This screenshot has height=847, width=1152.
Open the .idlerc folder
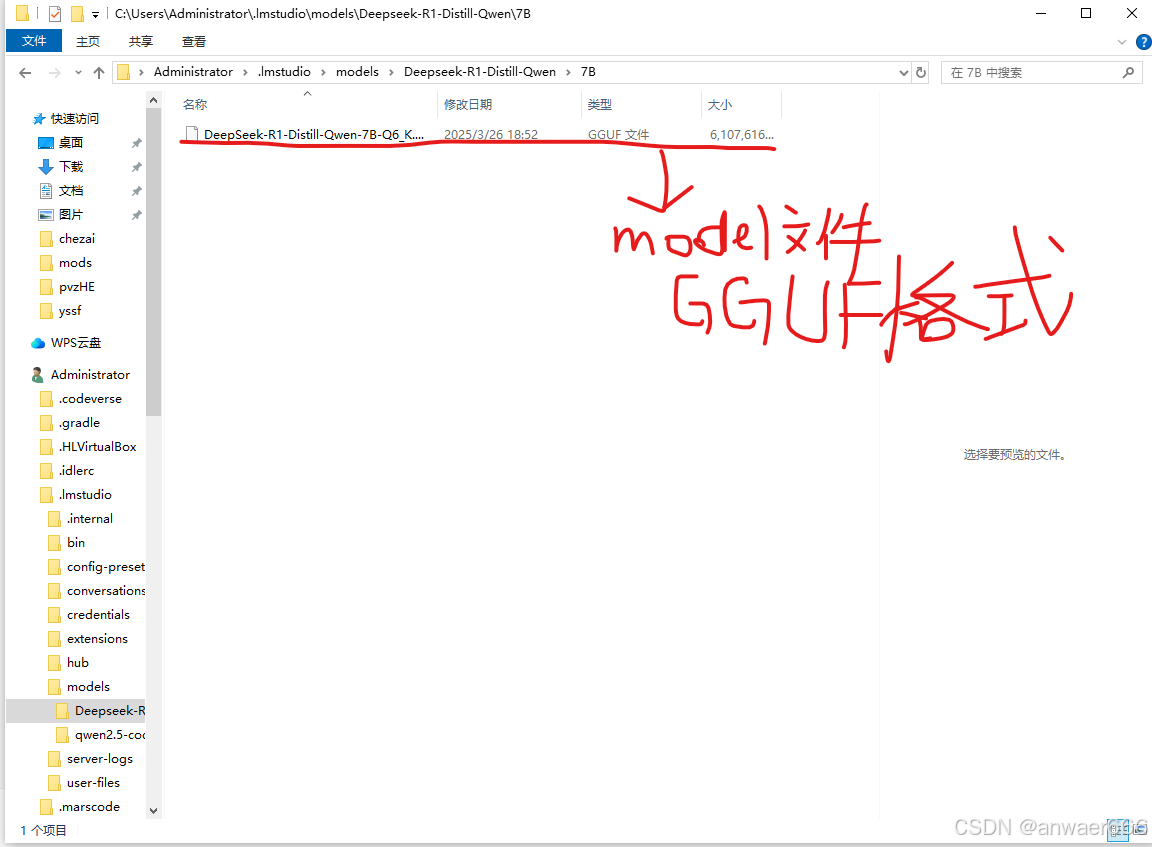coord(76,471)
